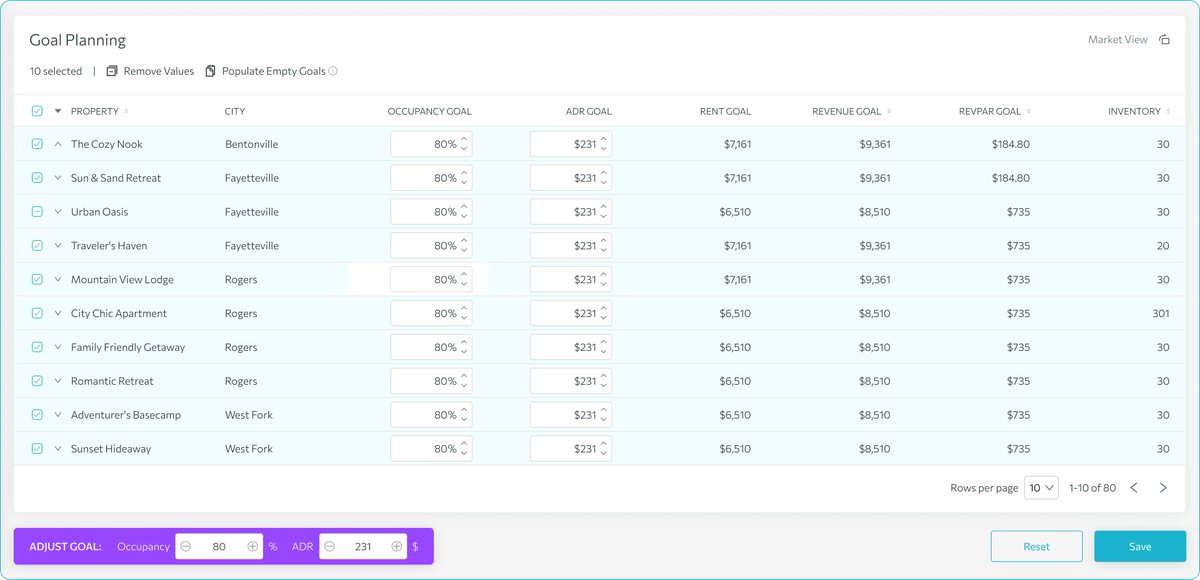Show info tooltip beside Populate Empty Goals
1200x580 pixels.
tap(333, 71)
